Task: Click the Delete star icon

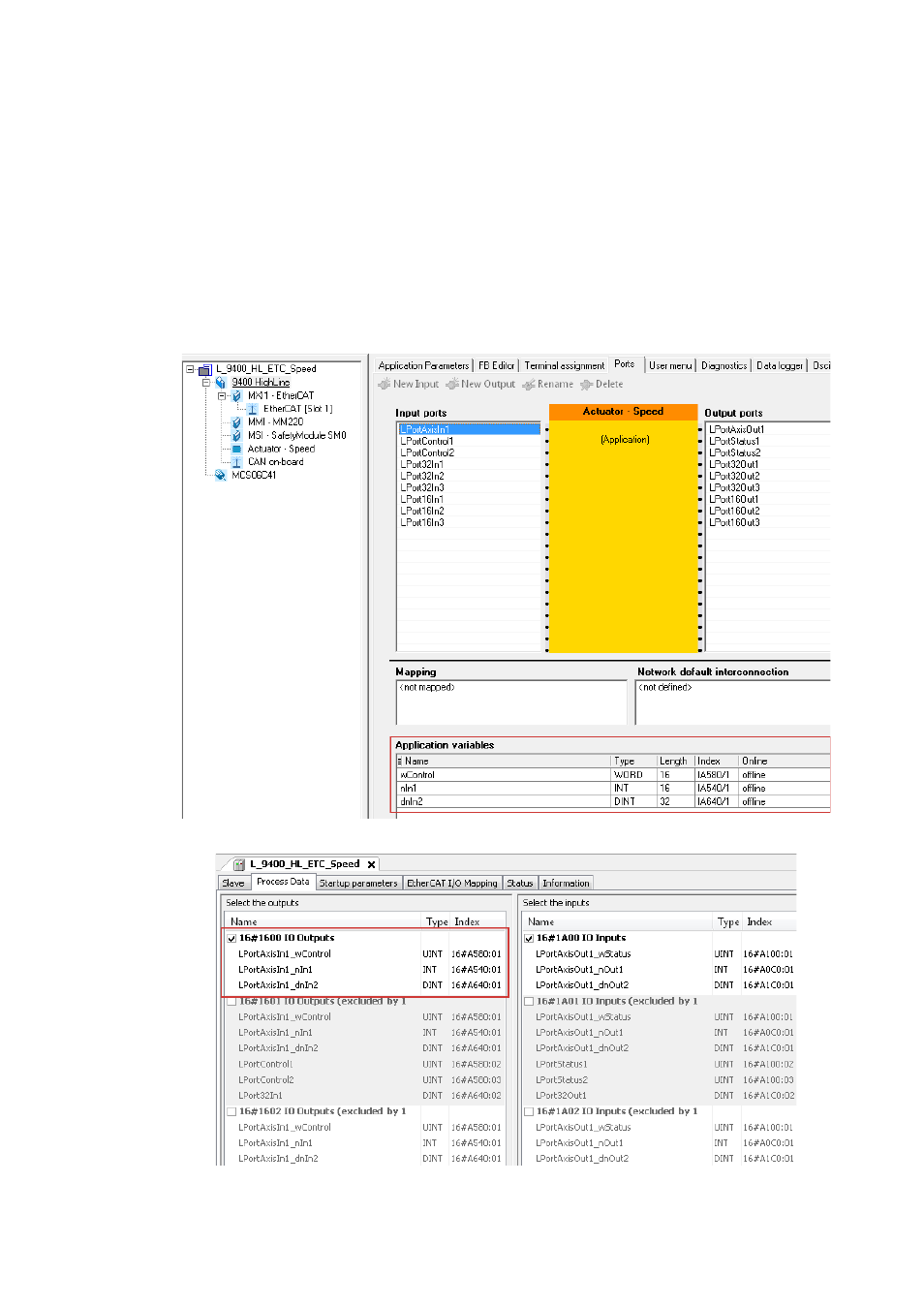Action: [587, 385]
